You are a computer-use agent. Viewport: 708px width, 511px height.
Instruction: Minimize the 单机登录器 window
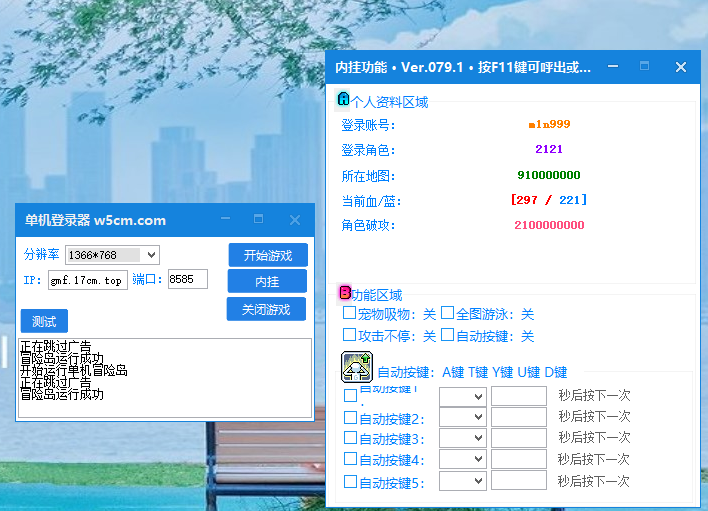225,219
